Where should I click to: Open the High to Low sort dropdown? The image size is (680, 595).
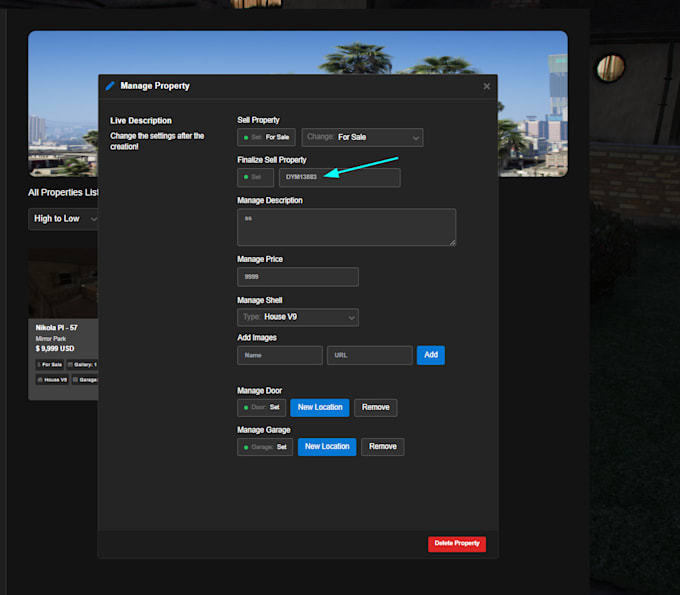pyautogui.click(x=63, y=219)
